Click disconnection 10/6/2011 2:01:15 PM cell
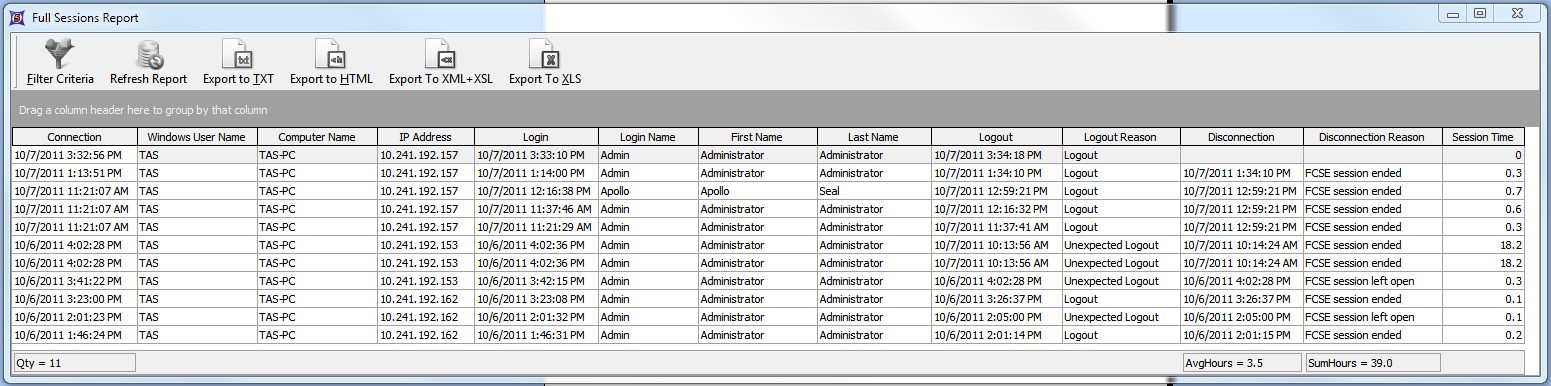1551x386 pixels. 1242,335
